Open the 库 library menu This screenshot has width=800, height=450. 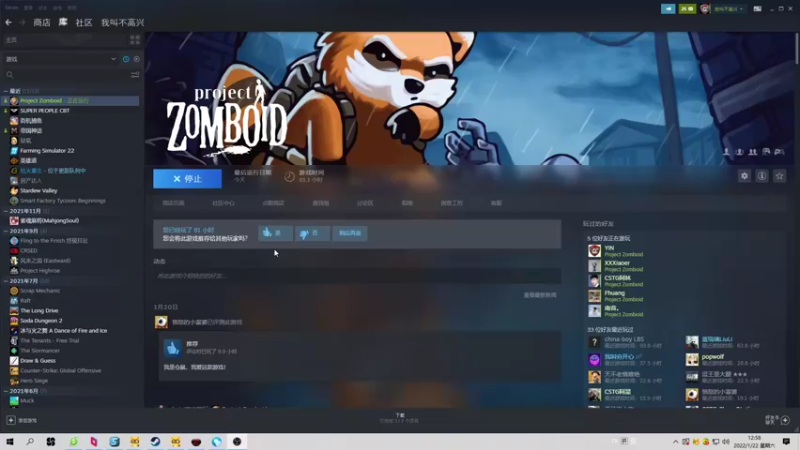pyautogui.click(x=63, y=22)
